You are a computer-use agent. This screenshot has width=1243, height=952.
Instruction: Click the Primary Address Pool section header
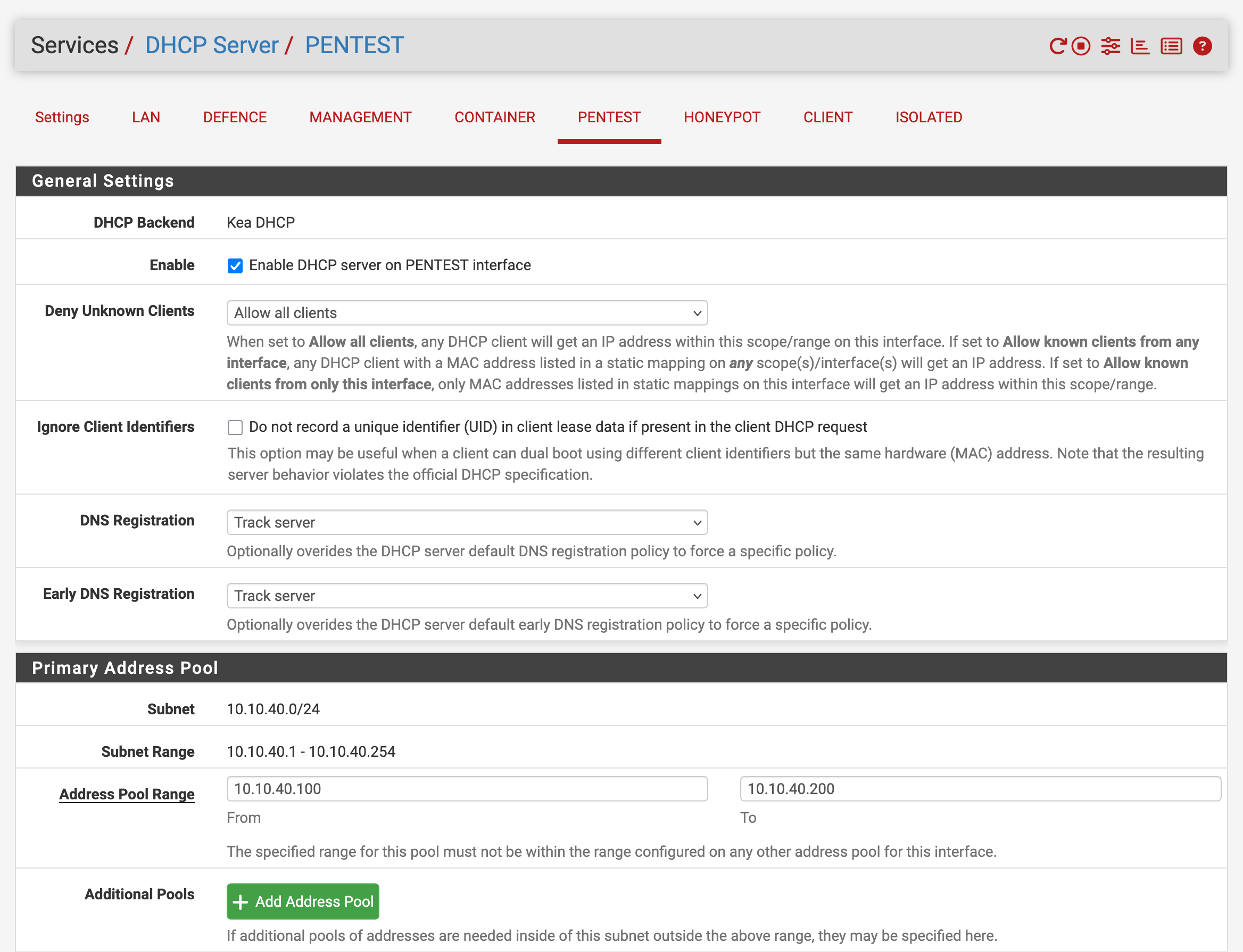coord(621,667)
